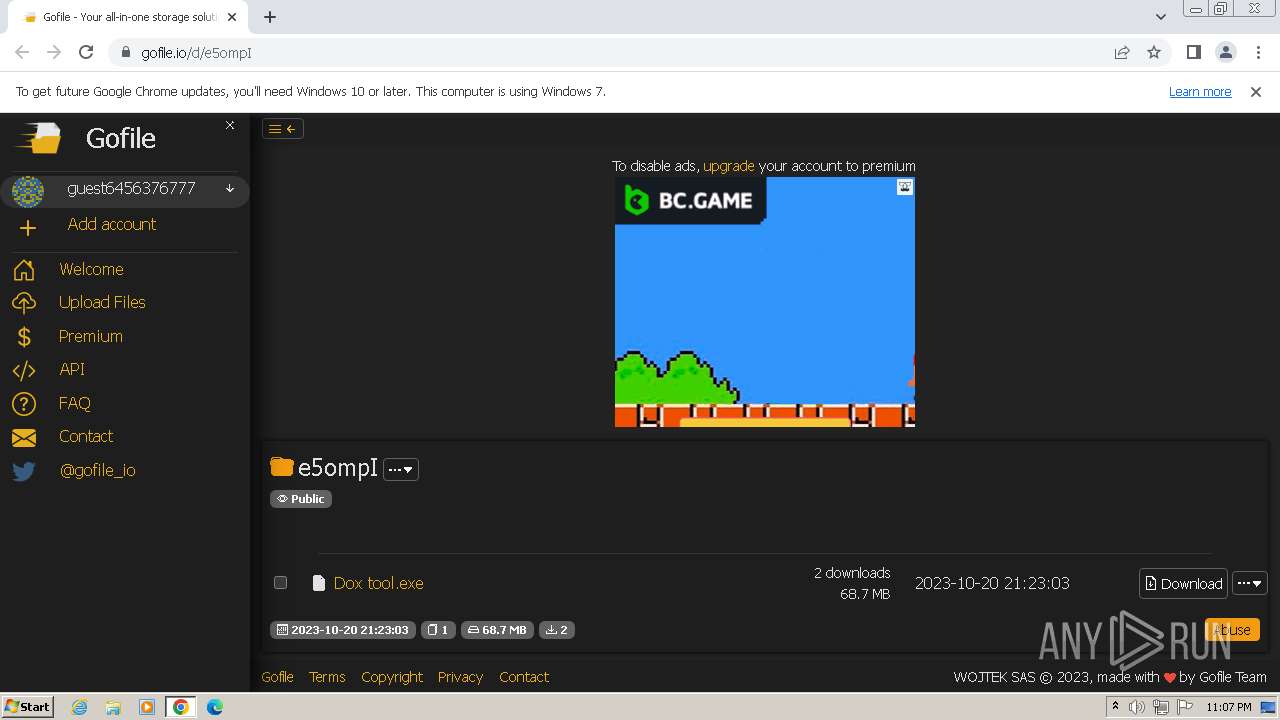Open the footer Privacy link
The height and width of the screenshot is (720, 1280).
click(x=460, y=677)
